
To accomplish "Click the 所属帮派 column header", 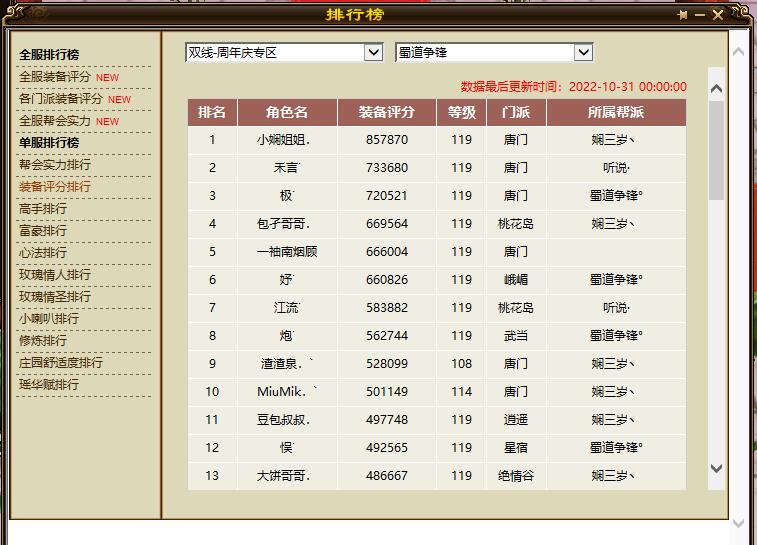I will coord(616,112).
